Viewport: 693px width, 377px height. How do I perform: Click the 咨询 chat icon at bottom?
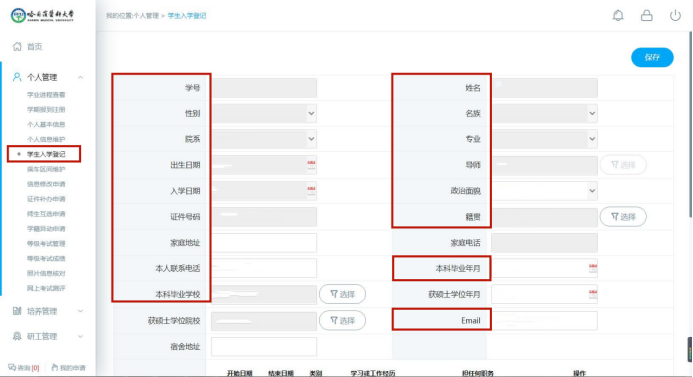(12, 367)
